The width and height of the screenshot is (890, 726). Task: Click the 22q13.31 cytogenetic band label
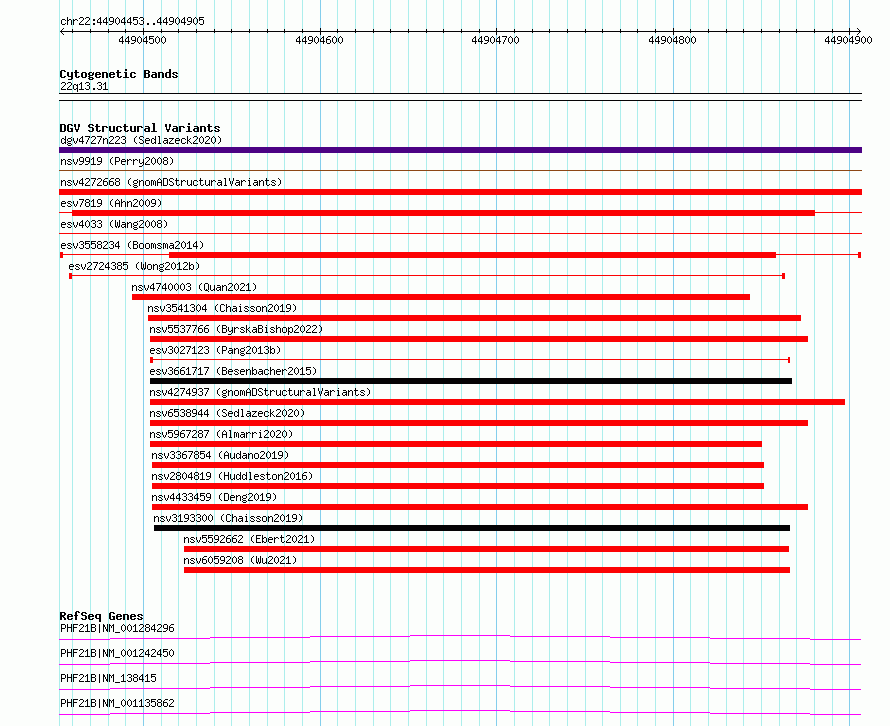pos(84,86)
